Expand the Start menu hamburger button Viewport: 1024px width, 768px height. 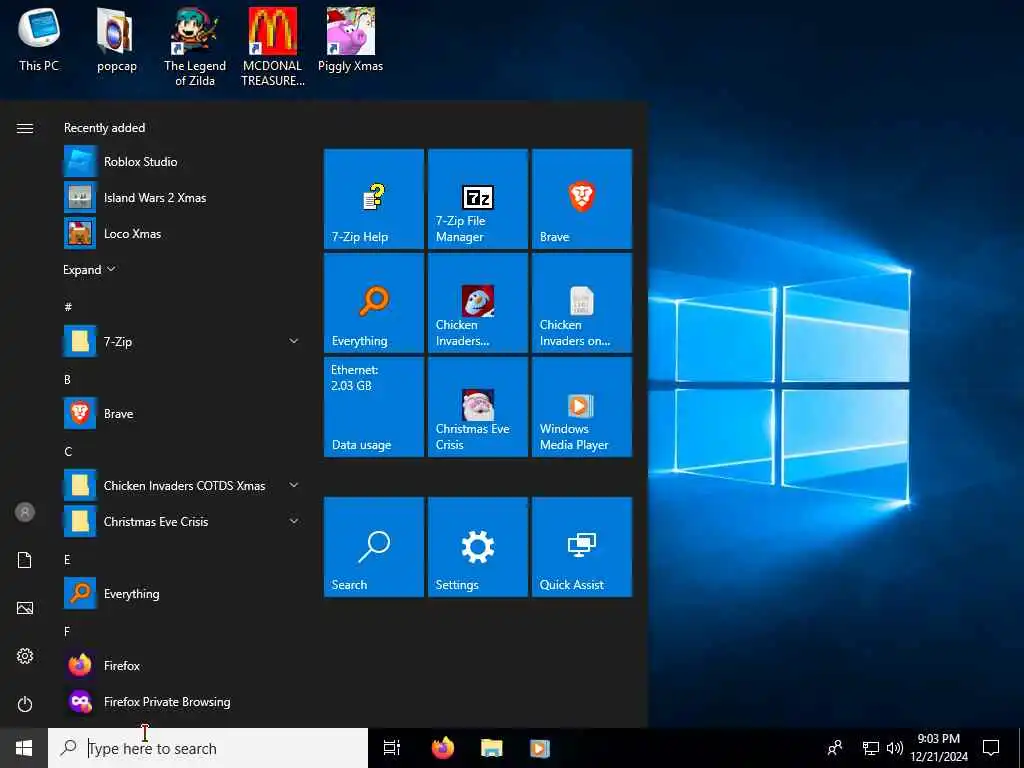click(25, 129)
